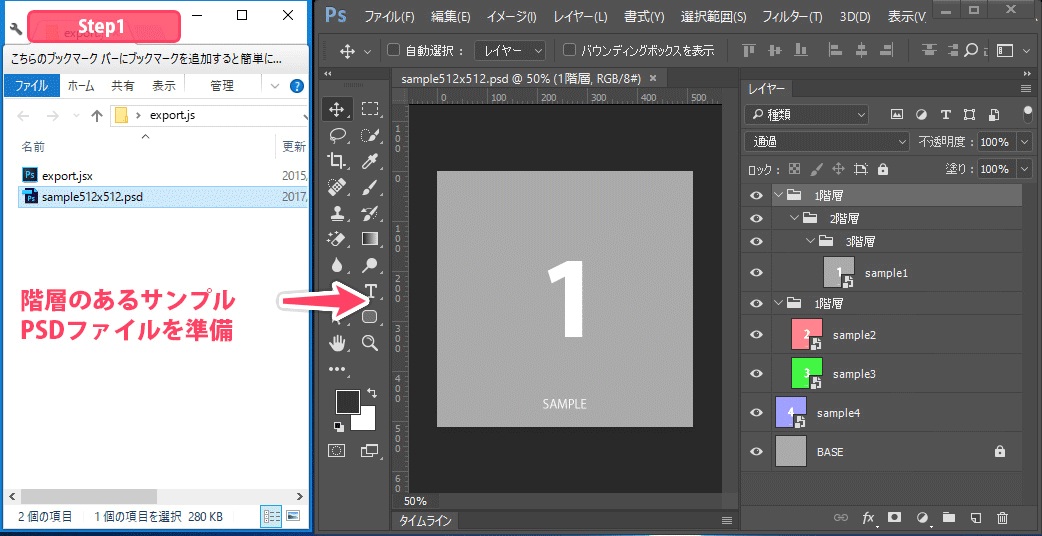Open Layers panel menu icon
Screen dimensions: 1042x536
point(1025,88)
